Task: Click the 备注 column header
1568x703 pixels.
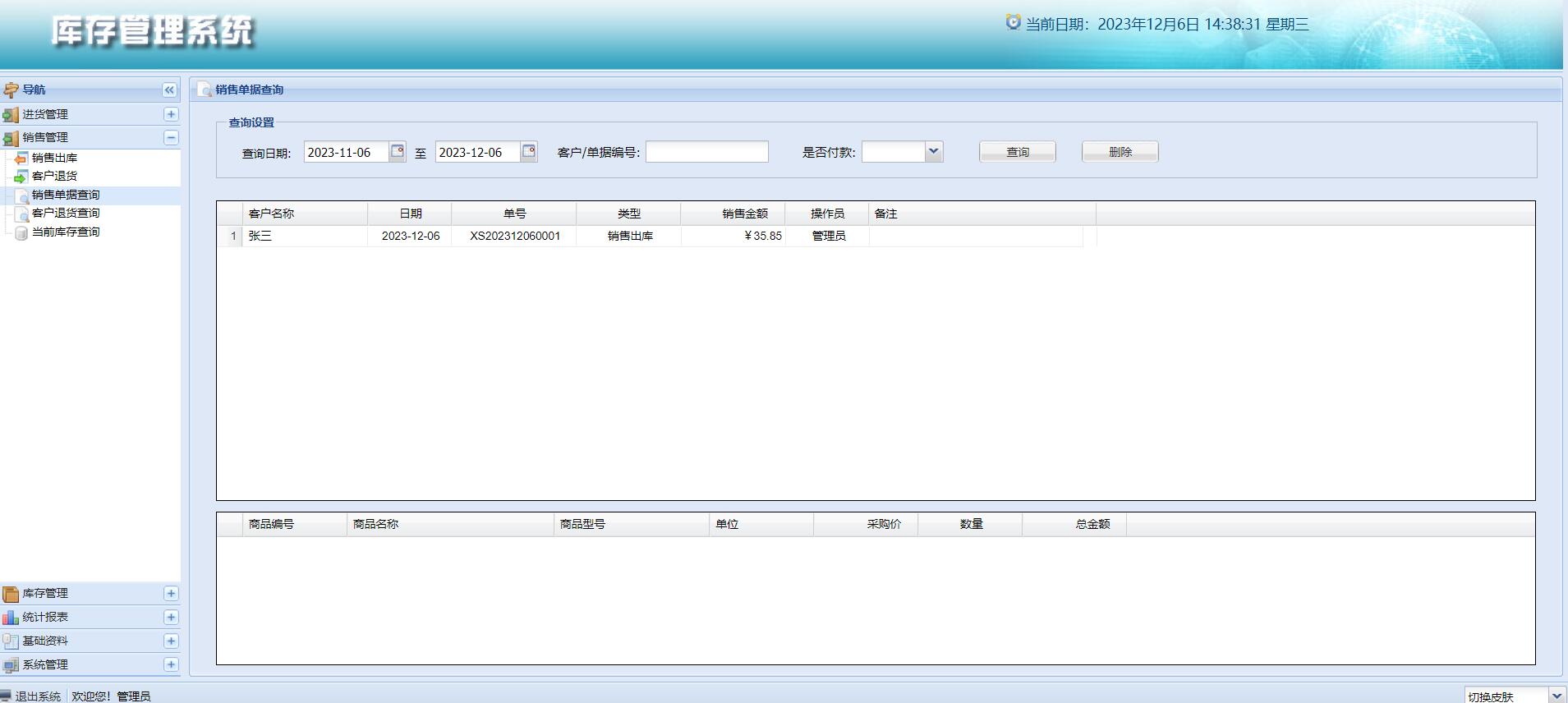Action: pyautogui.click(x=982, y=214)
